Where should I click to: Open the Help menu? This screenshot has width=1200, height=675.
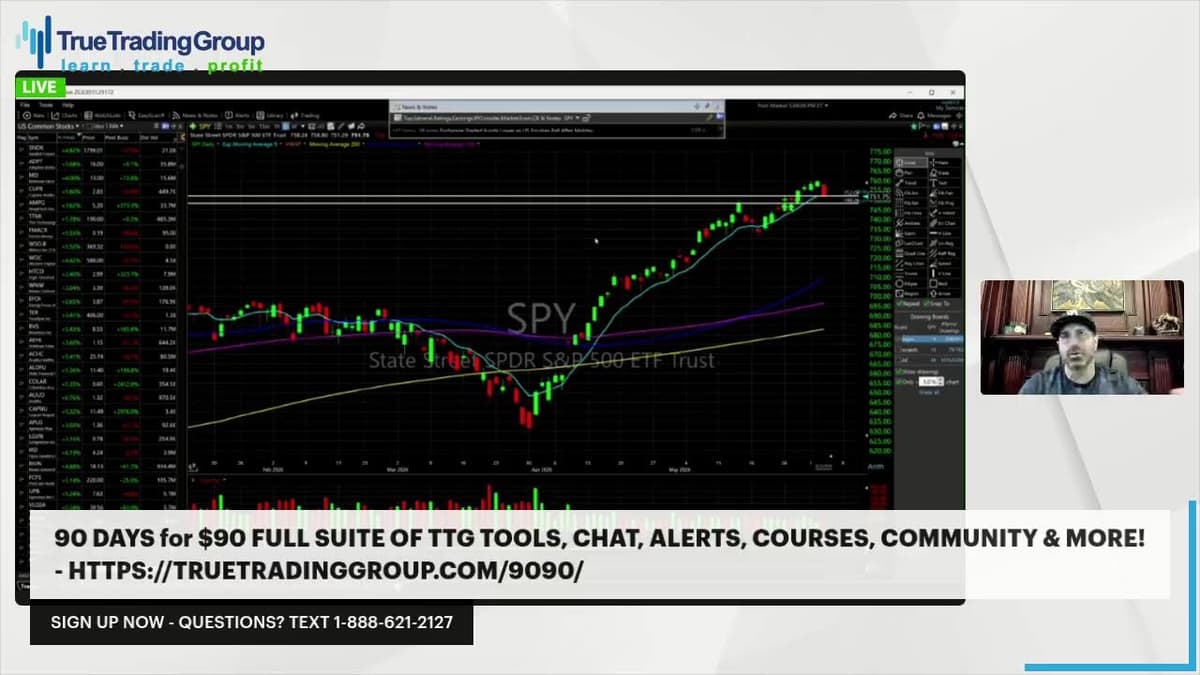68,105
